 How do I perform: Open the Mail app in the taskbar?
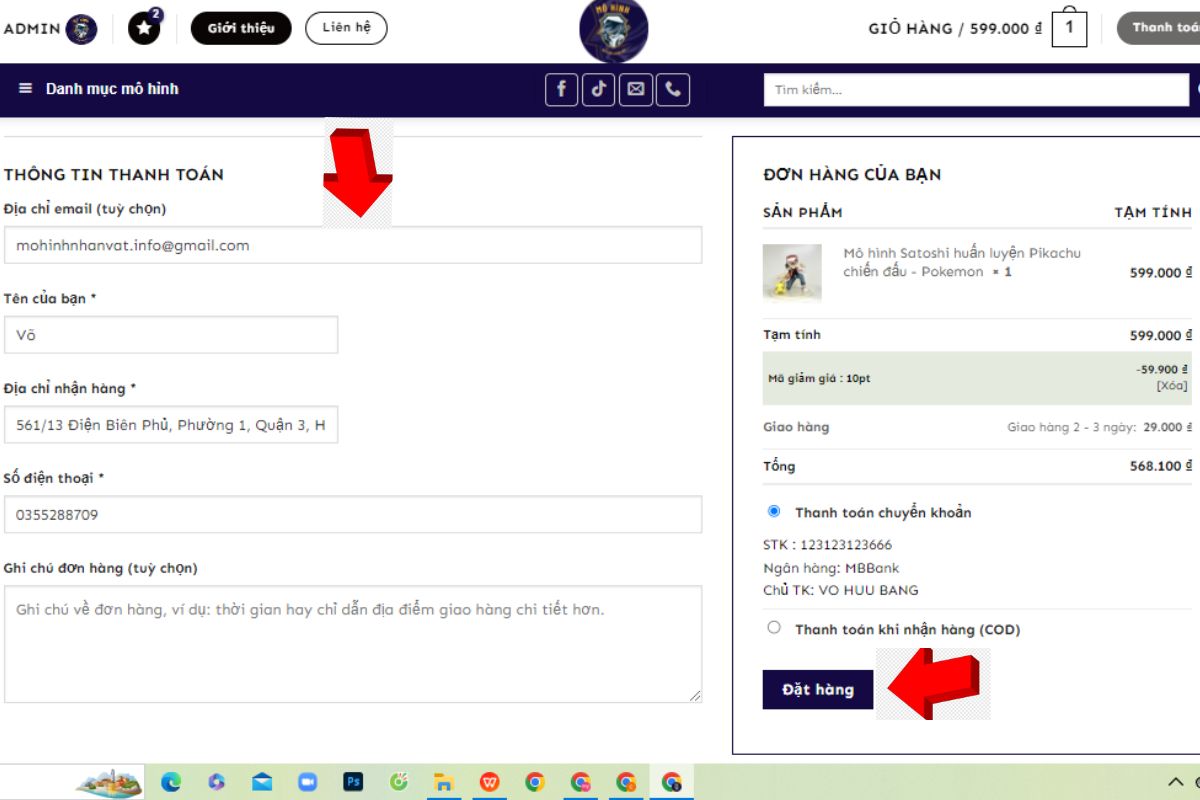point(262,782)
